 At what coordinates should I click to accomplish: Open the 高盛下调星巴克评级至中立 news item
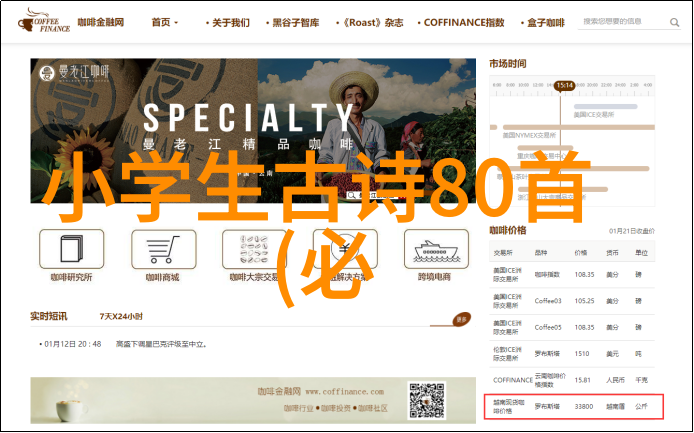tap(162, 344)
